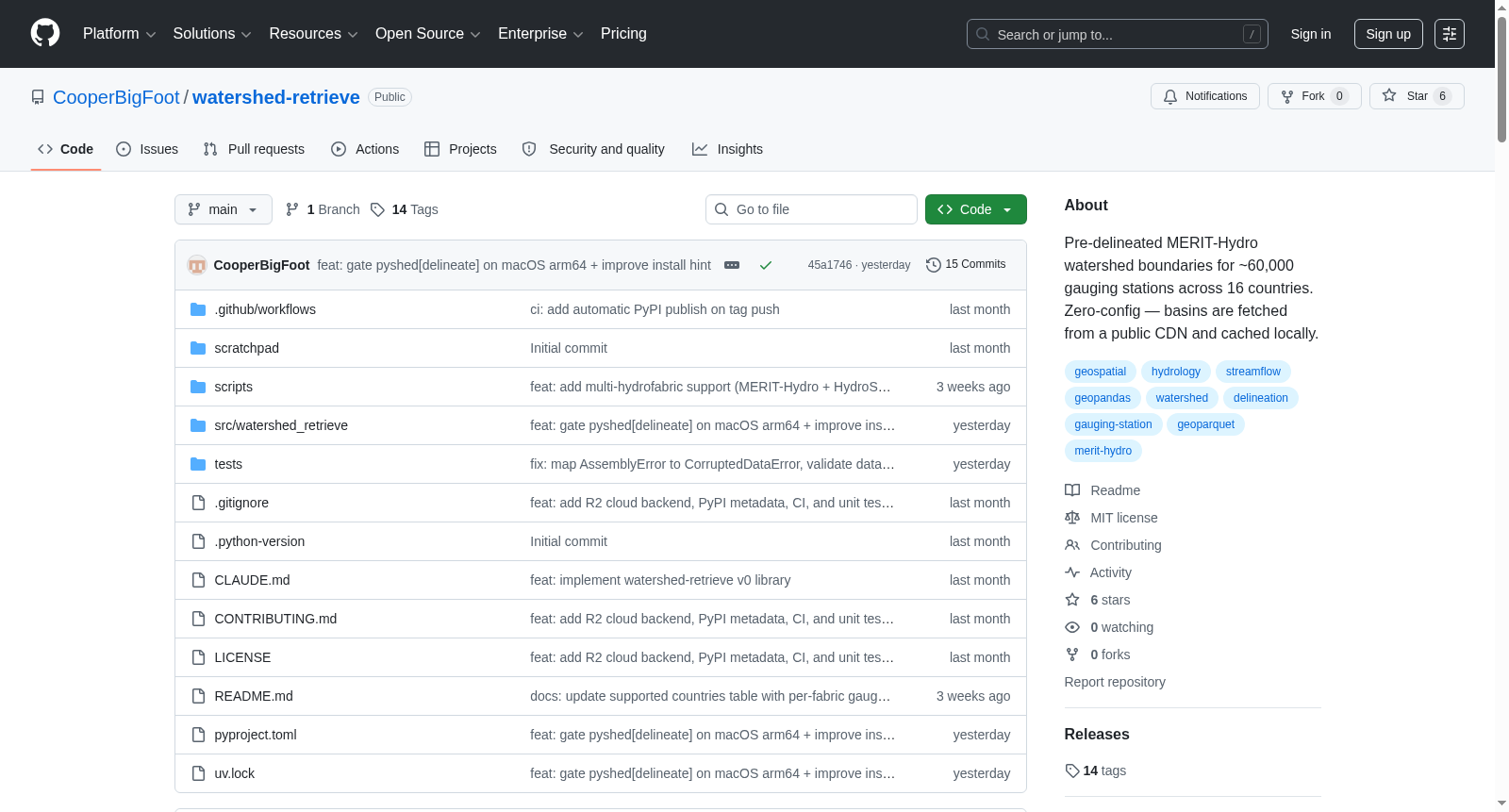
Task: Open the Insights tab
Action: 727,149
